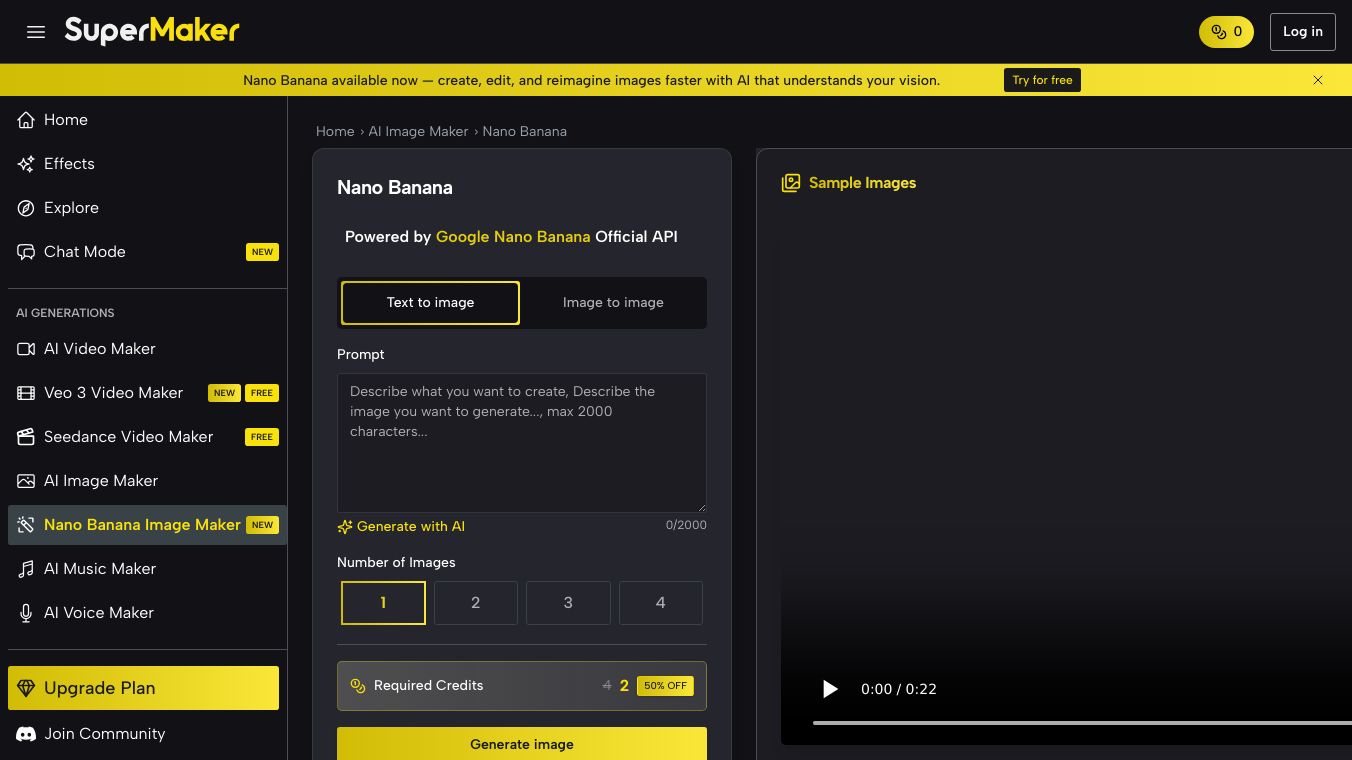Select 3 as number of images
1352x760 pixels.
(x=568, y=602)
